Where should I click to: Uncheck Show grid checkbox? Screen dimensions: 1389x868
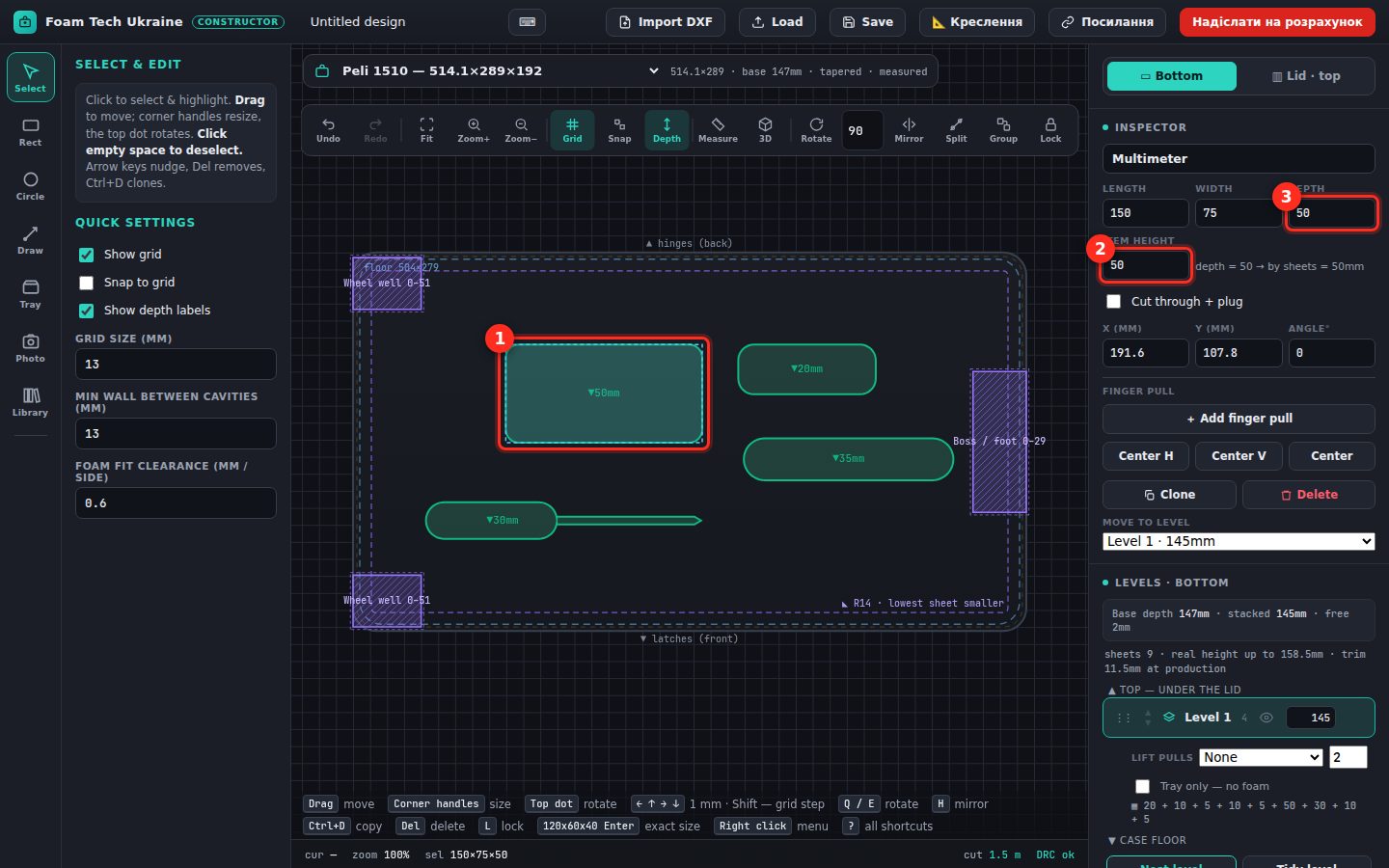(86, 255)
